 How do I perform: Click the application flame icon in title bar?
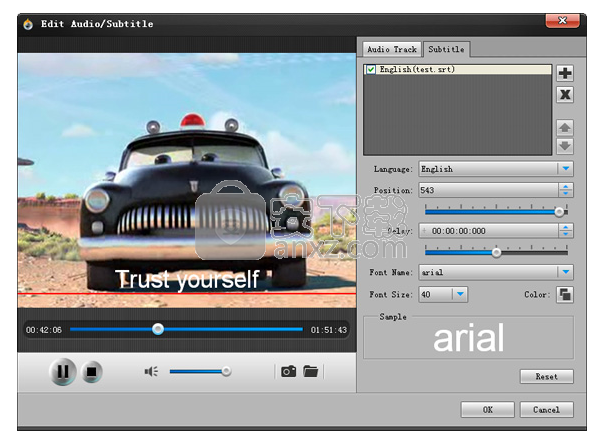(28, 24)
